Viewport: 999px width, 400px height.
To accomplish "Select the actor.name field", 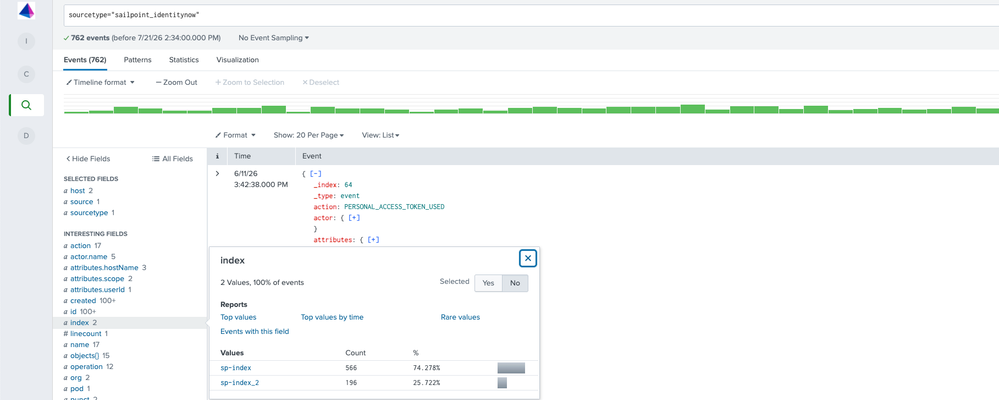I will [x=90, y=257].
